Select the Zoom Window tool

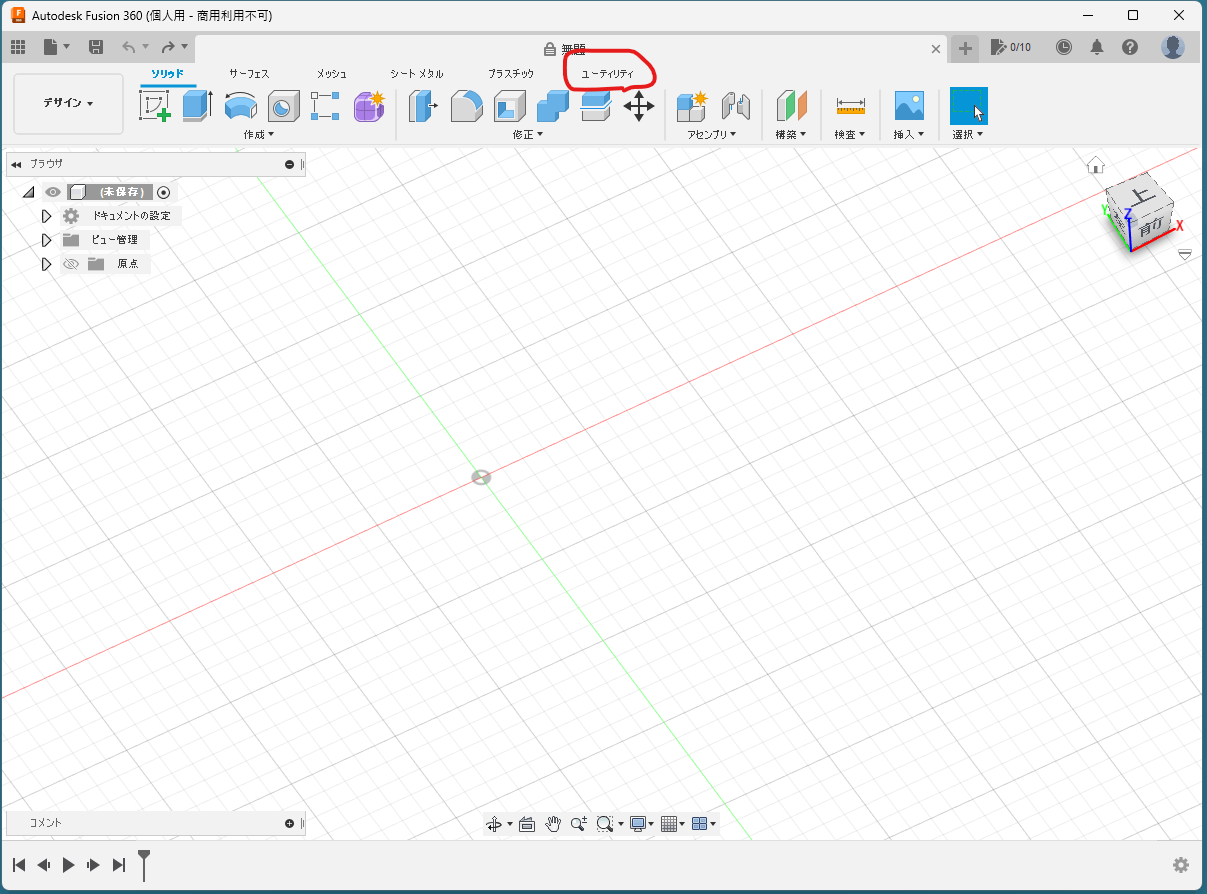604,824
